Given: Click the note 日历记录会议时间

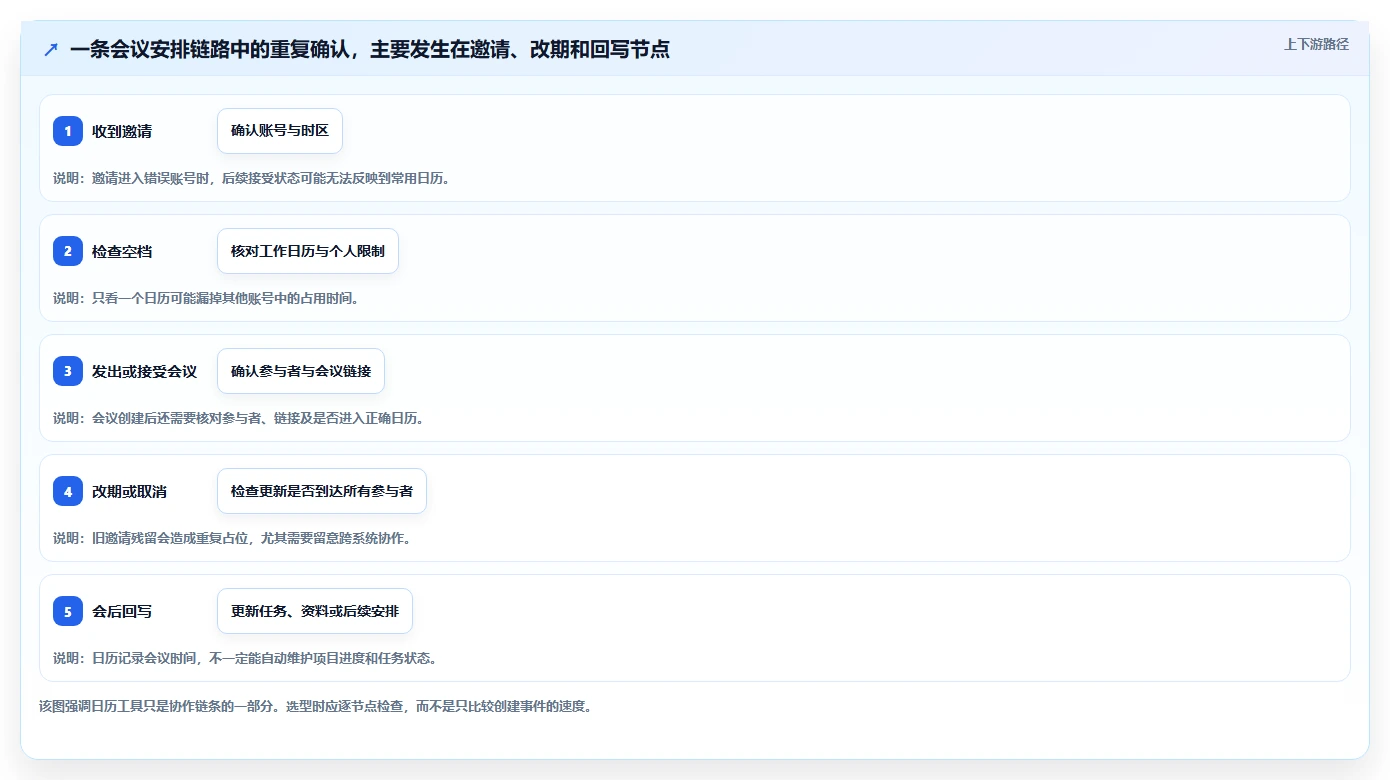Looking at the screenshot, I should 245,658.
